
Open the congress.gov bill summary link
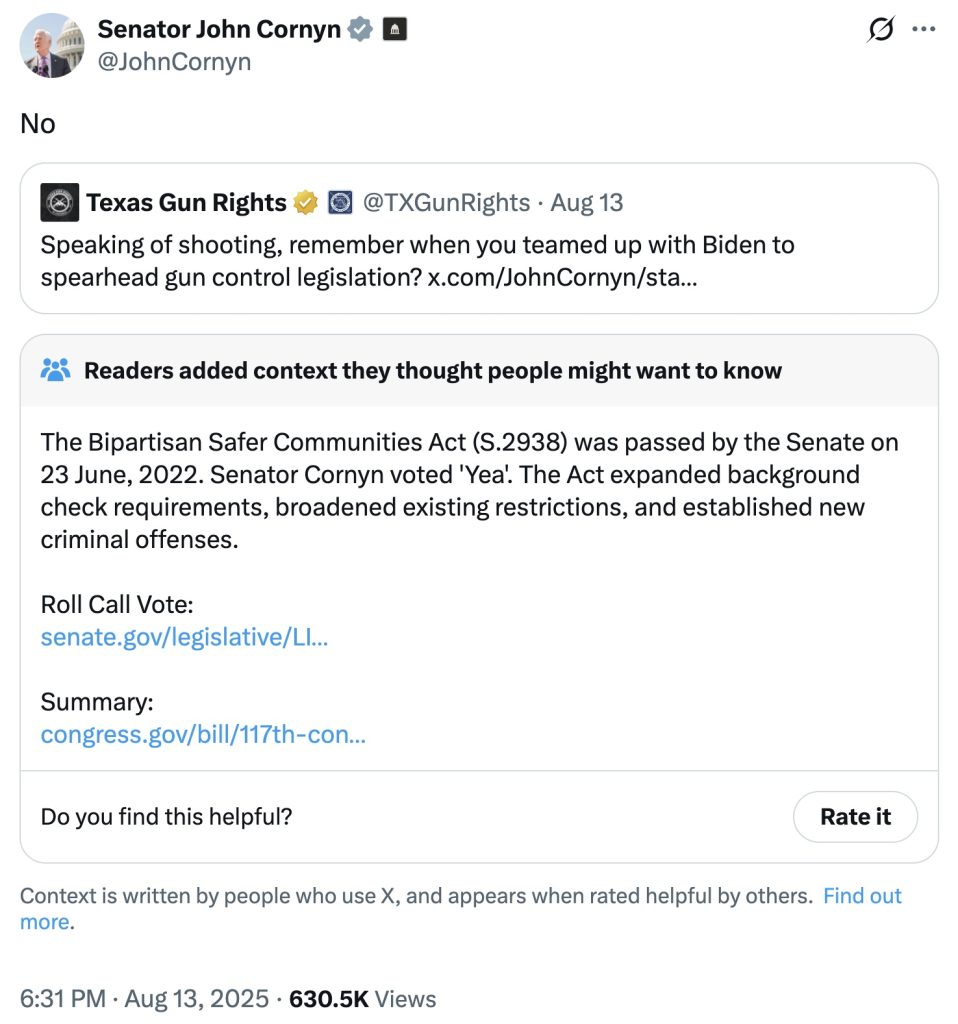click(203, 735)
